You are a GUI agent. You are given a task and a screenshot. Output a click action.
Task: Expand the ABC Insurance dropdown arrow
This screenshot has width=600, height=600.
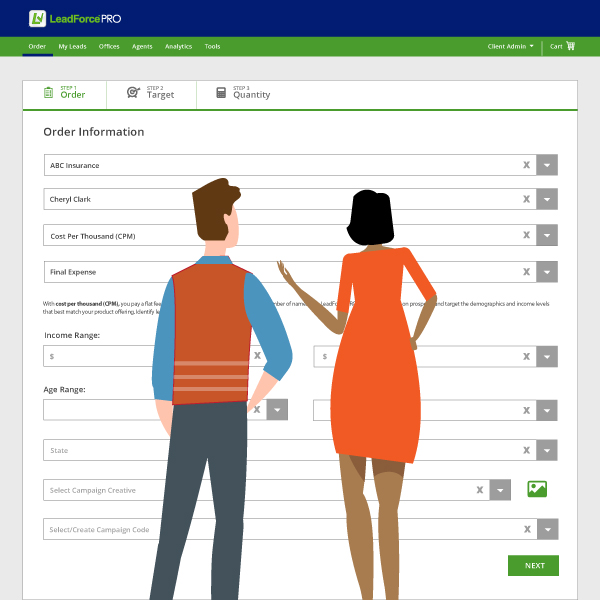click(x=547, y=165)
